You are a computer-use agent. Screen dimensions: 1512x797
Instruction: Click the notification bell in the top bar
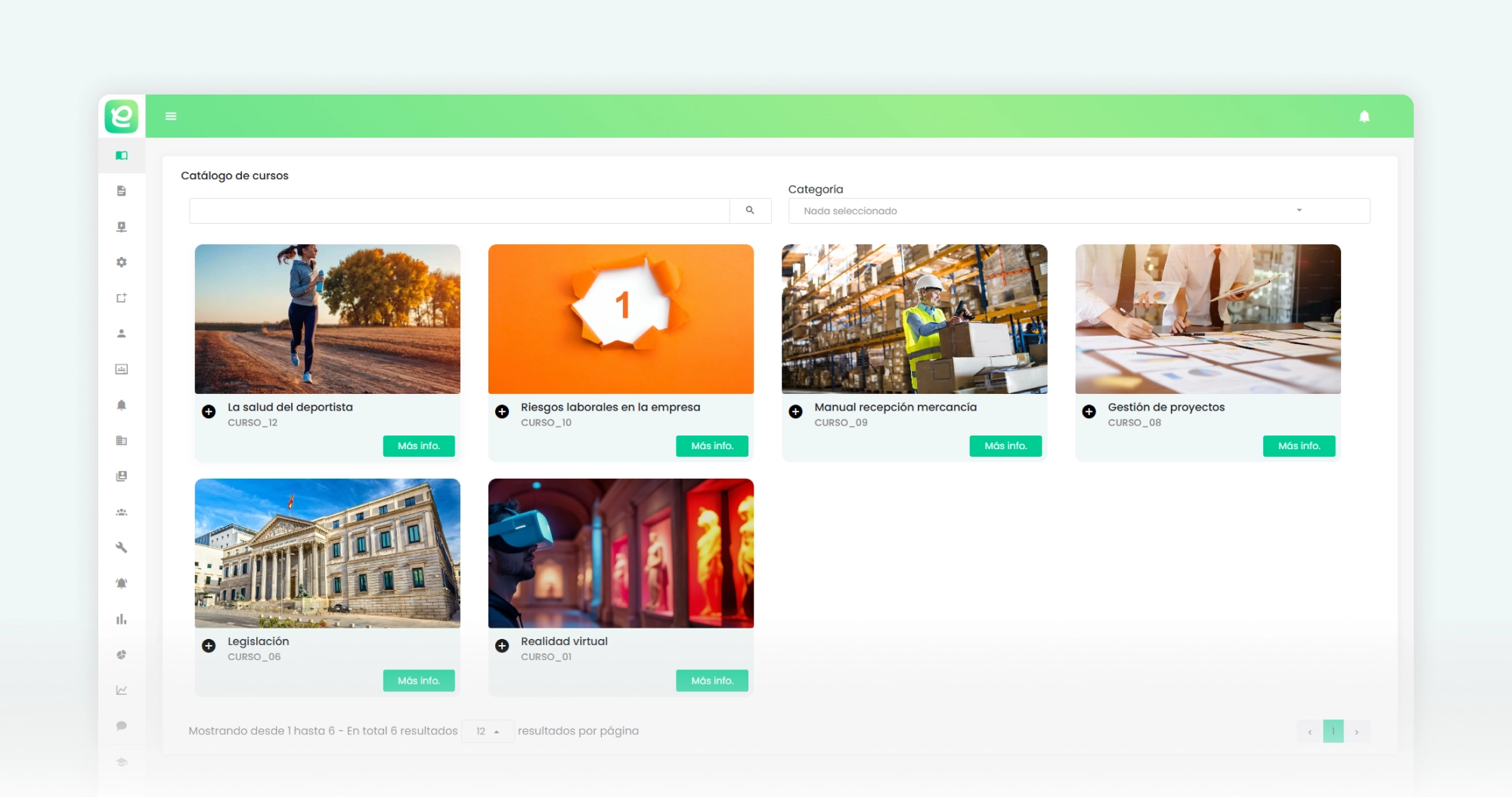point(1364,116)
